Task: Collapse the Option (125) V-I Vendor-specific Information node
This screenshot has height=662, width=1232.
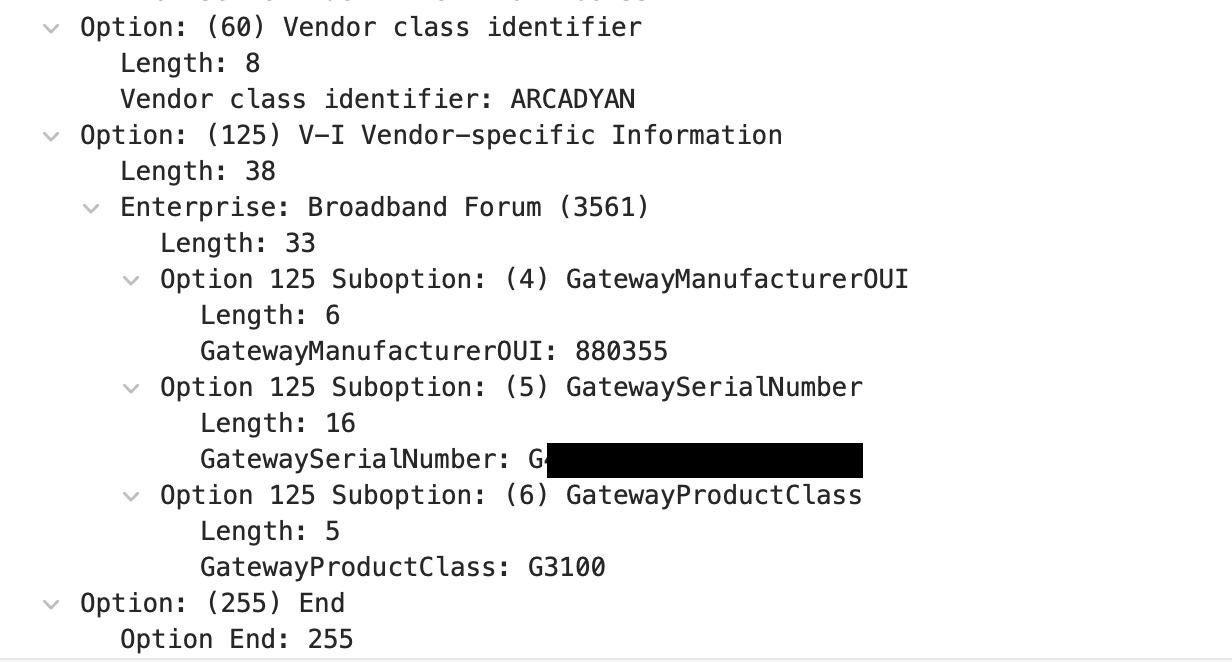Action: pyautogui.click(x=51, y=135)
